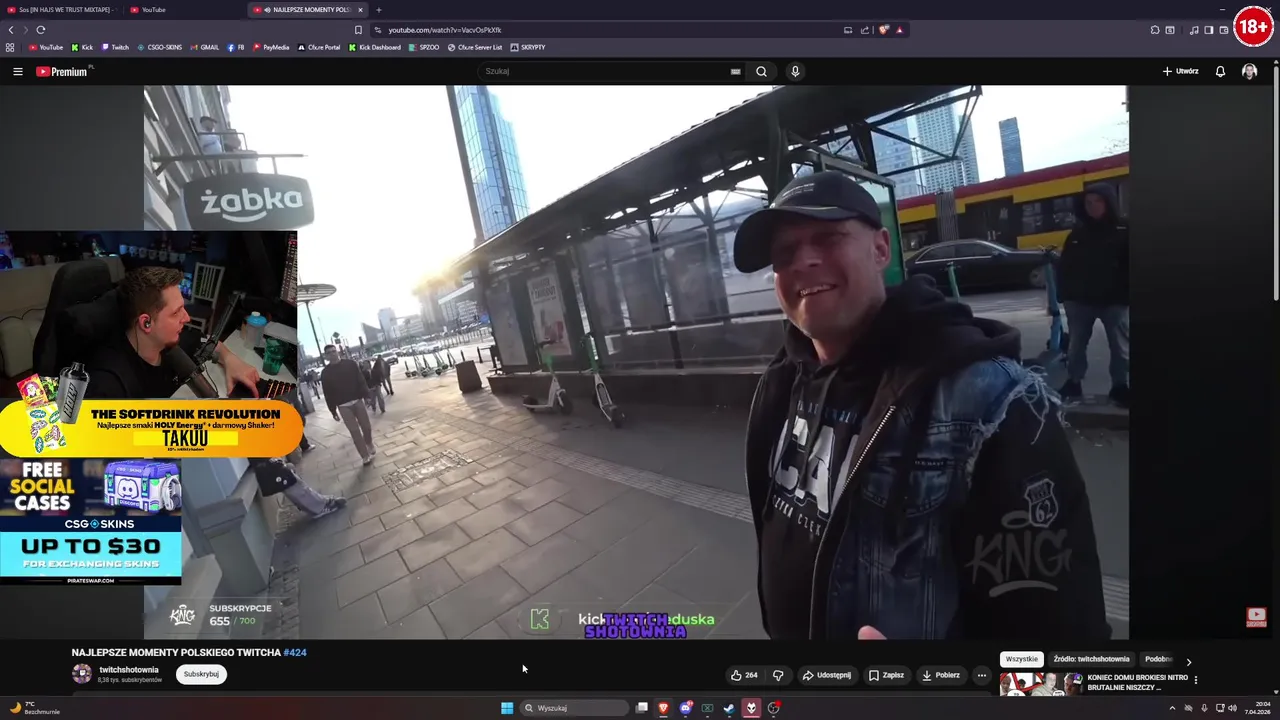Open the Kick bookmark
The height and width of the screenshot is (720, 1280).
pos(82,47)
